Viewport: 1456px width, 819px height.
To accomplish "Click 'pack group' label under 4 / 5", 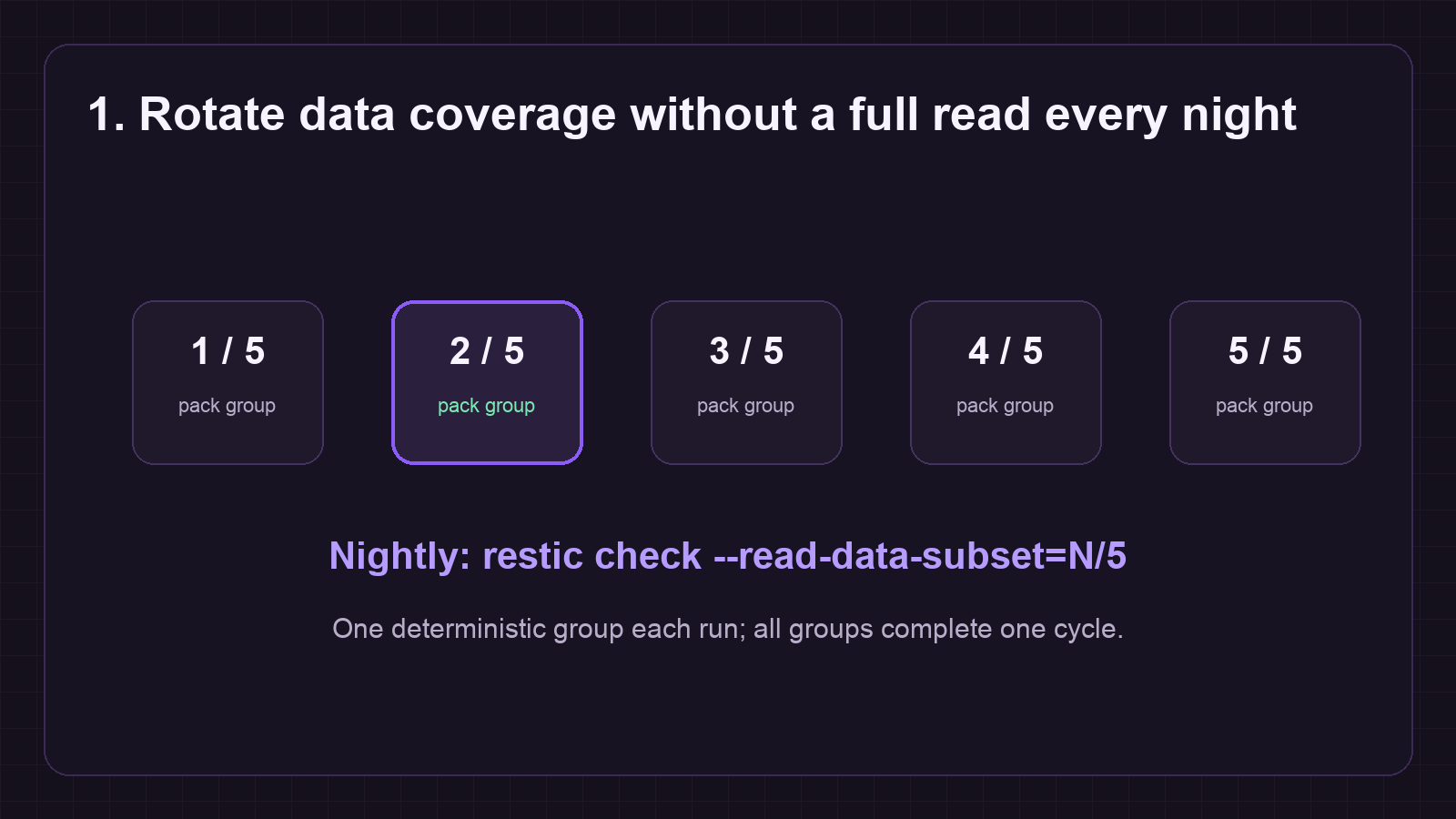I will click(1005, 406).
